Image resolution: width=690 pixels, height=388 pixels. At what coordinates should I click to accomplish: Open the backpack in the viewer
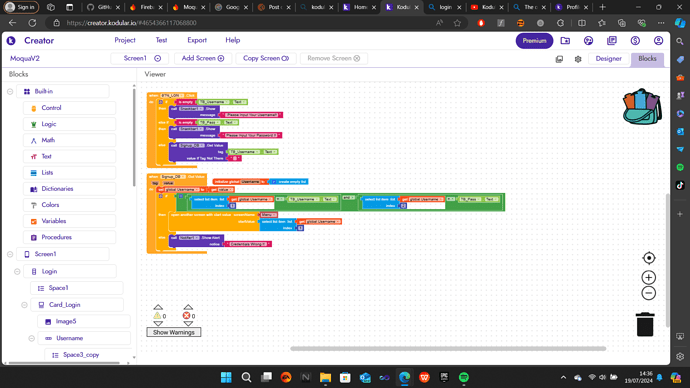[x=642, y=106]
